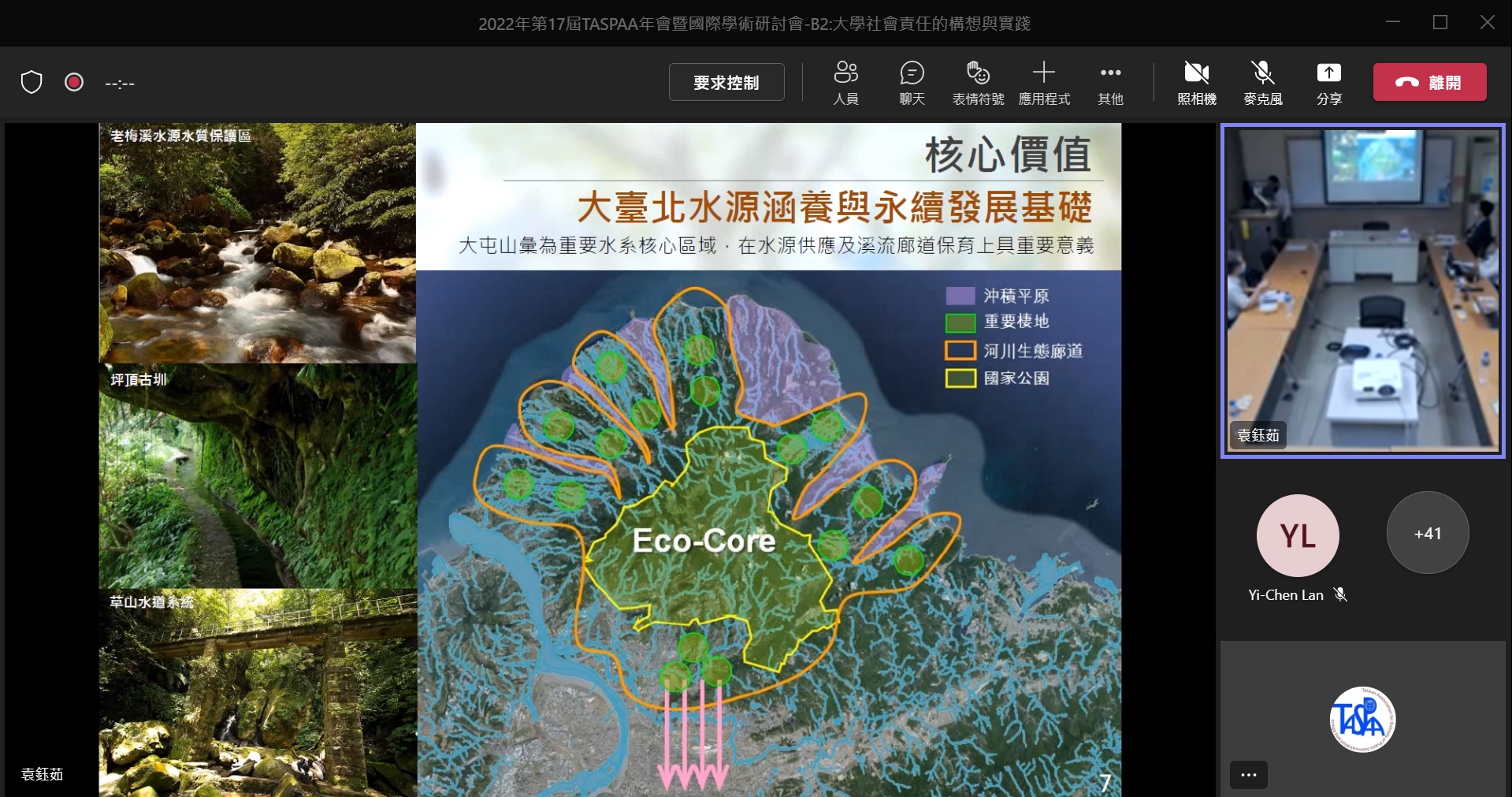1512x797 pixels.
Task: Select the 袁鈺茹 conference room video tile
Action: click(1362, 290)
